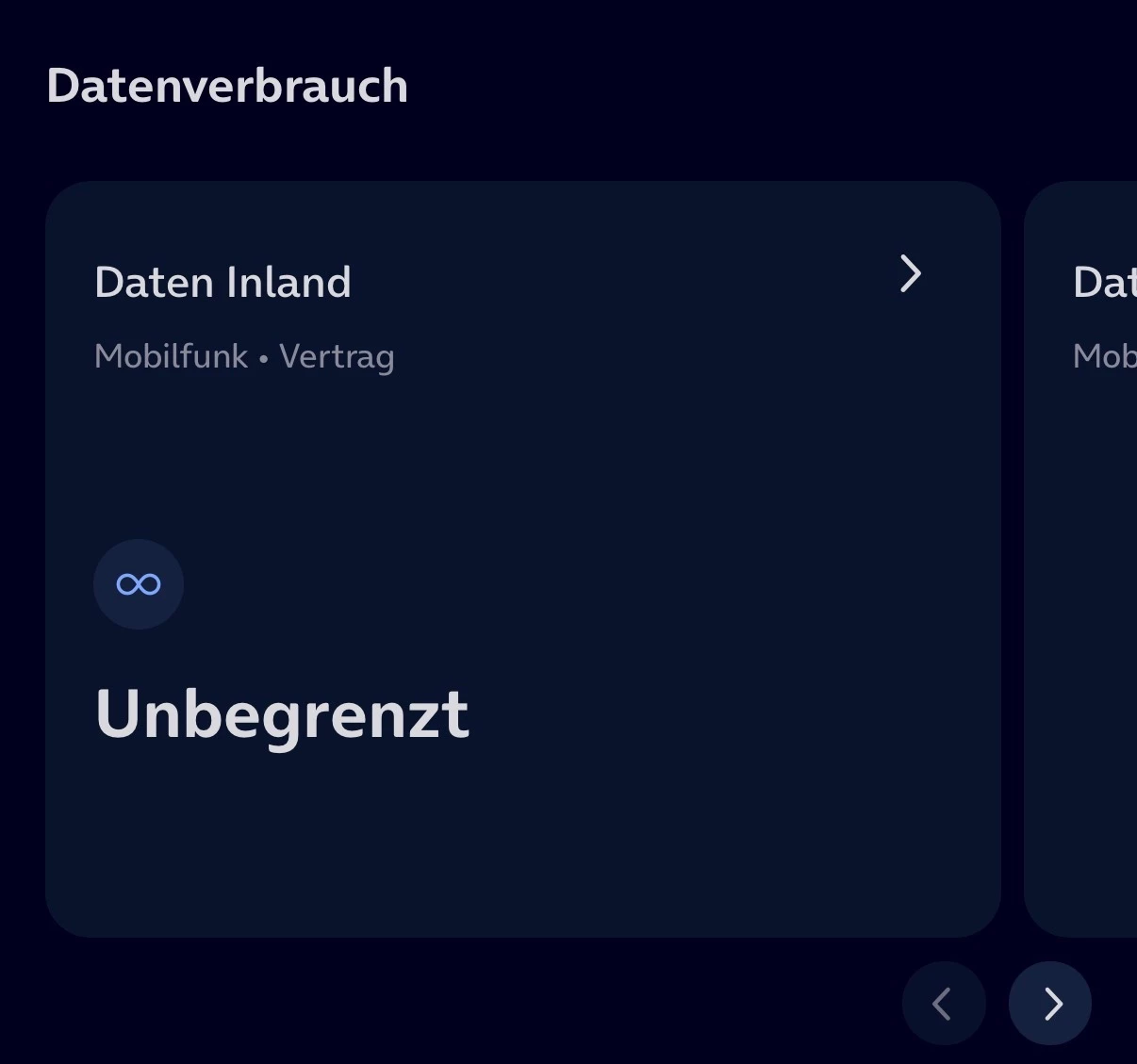Click empty area below Unbegrenzt in card
Image resolution: width=1137 pixels, height=1064 pixels.
tap(377, 839)
